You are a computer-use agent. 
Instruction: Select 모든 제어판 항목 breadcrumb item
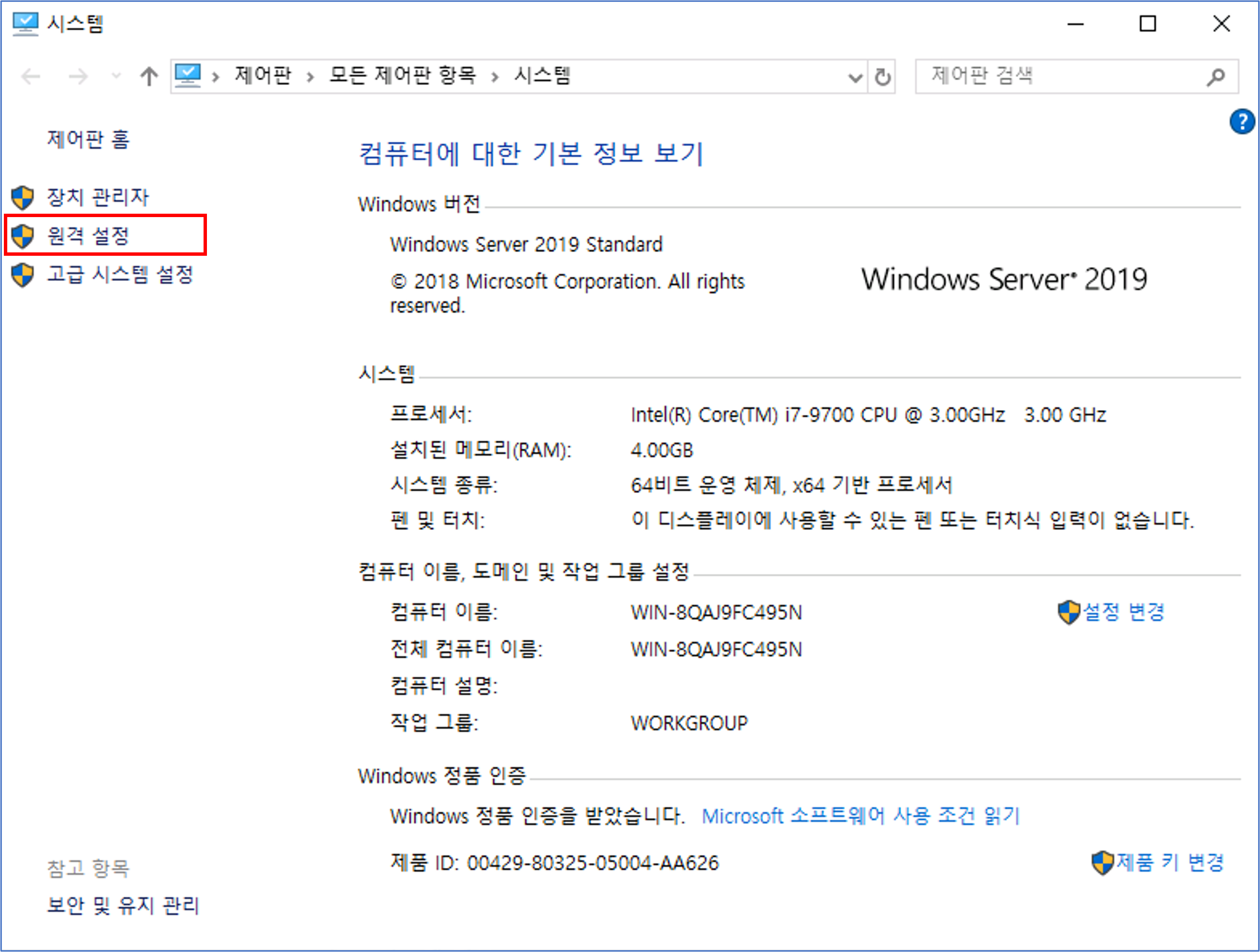click(x=403, y=76)
